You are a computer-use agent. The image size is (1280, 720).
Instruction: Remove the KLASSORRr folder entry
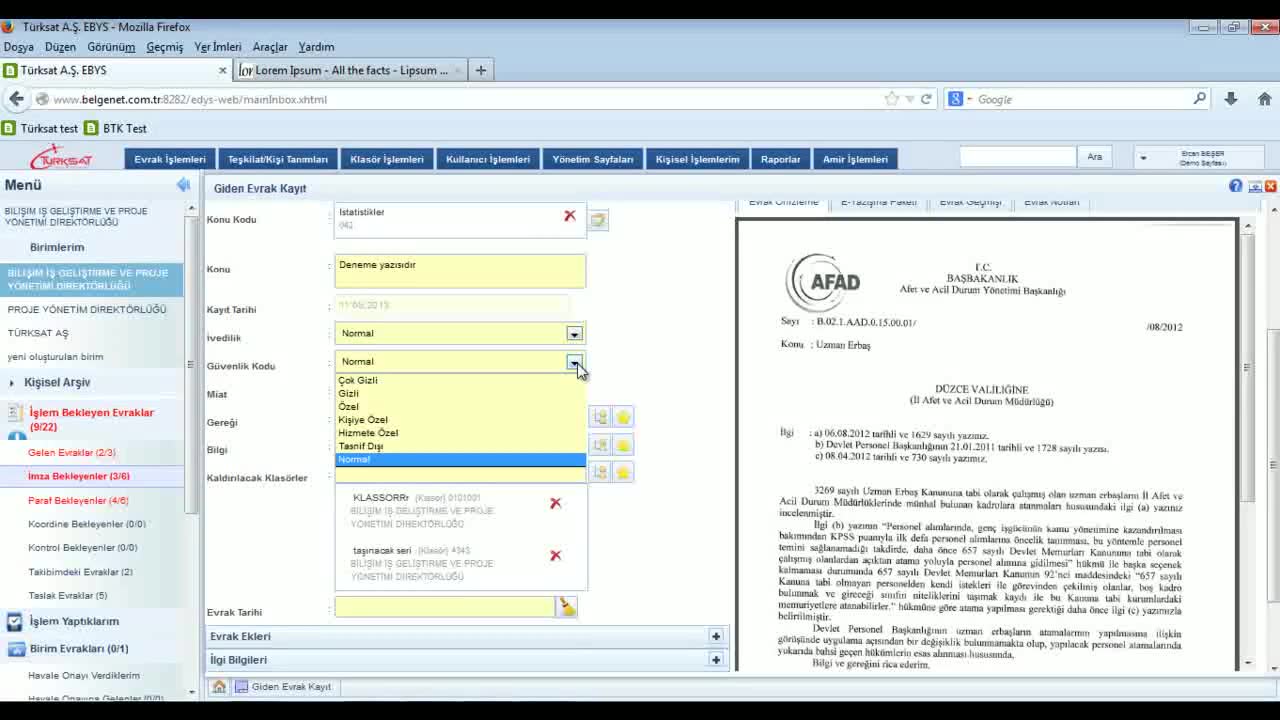(556, 503)
